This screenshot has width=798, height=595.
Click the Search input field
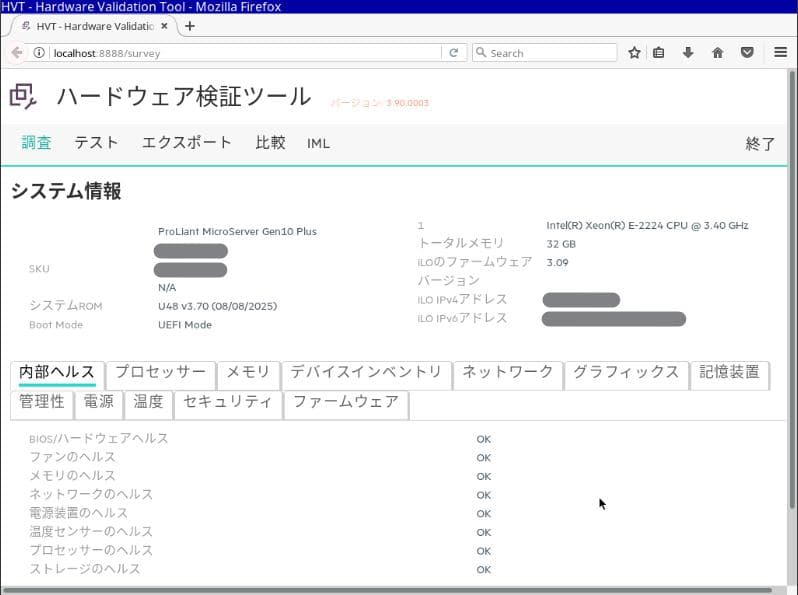pos(545,52)
